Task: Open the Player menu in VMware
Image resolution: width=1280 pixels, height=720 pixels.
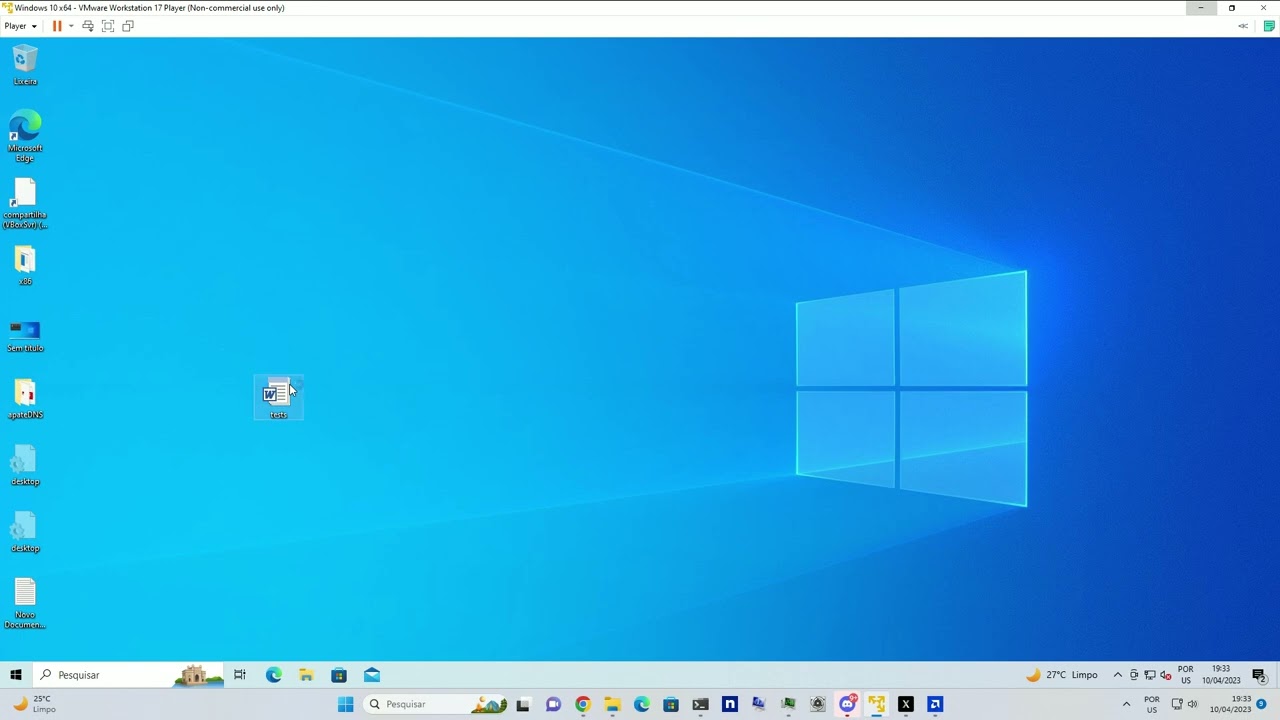Action: [x=20, y=26]
